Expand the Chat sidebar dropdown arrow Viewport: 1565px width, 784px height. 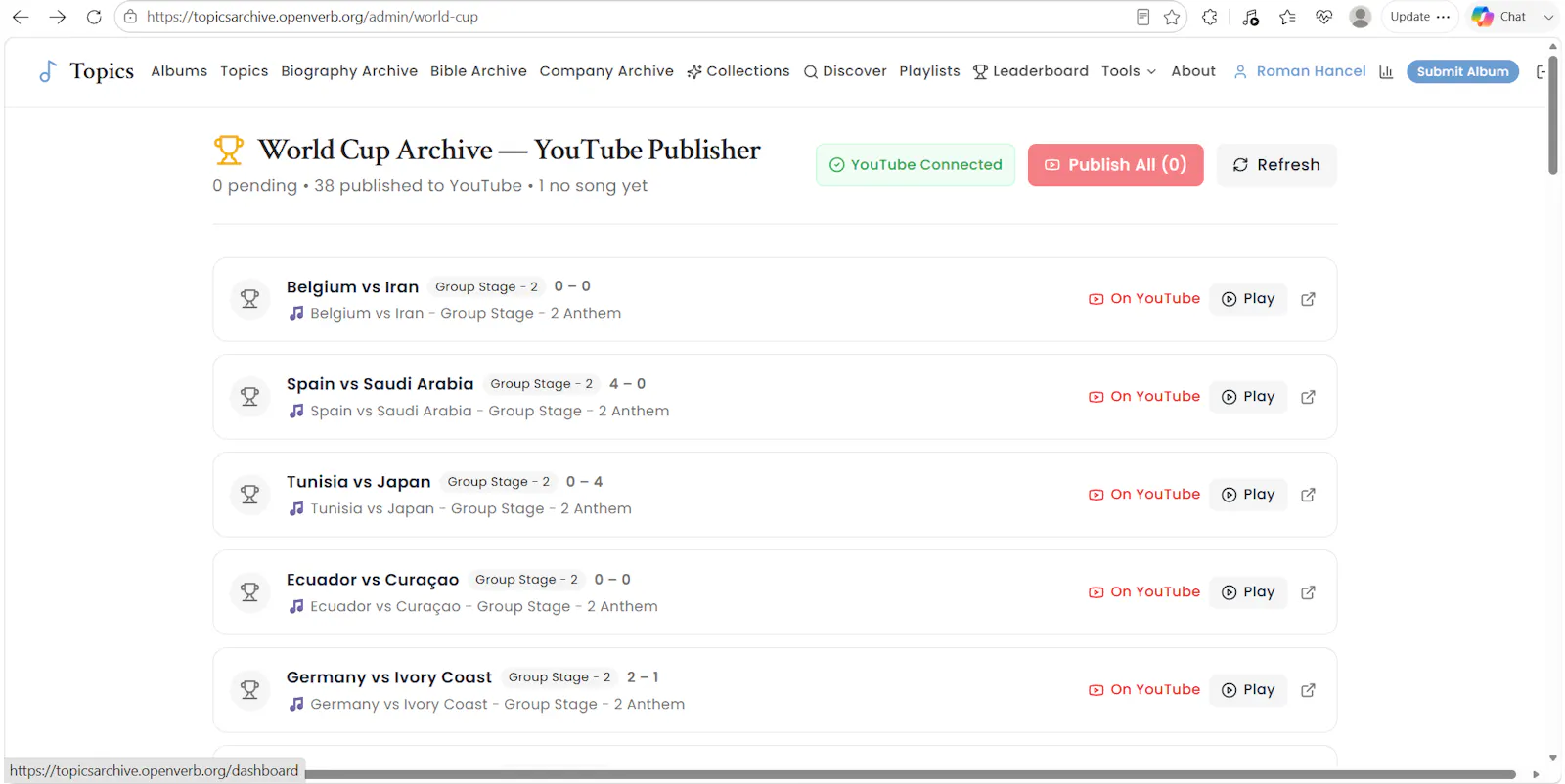[1548, 17]
